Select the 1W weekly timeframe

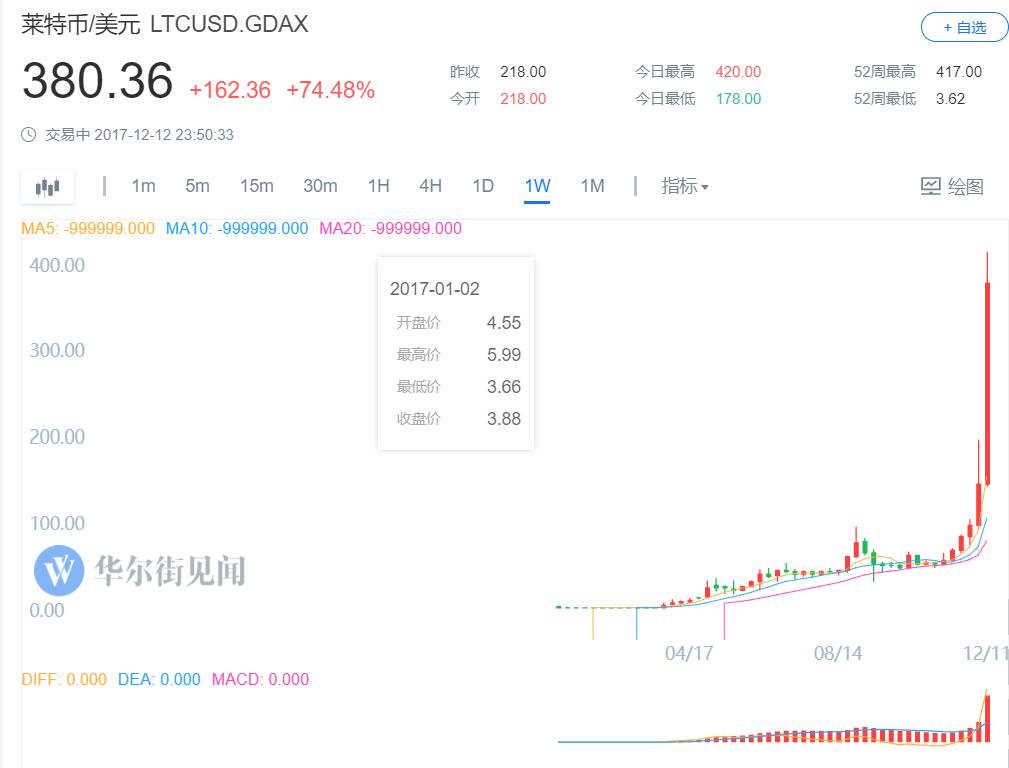click(537, 186)
